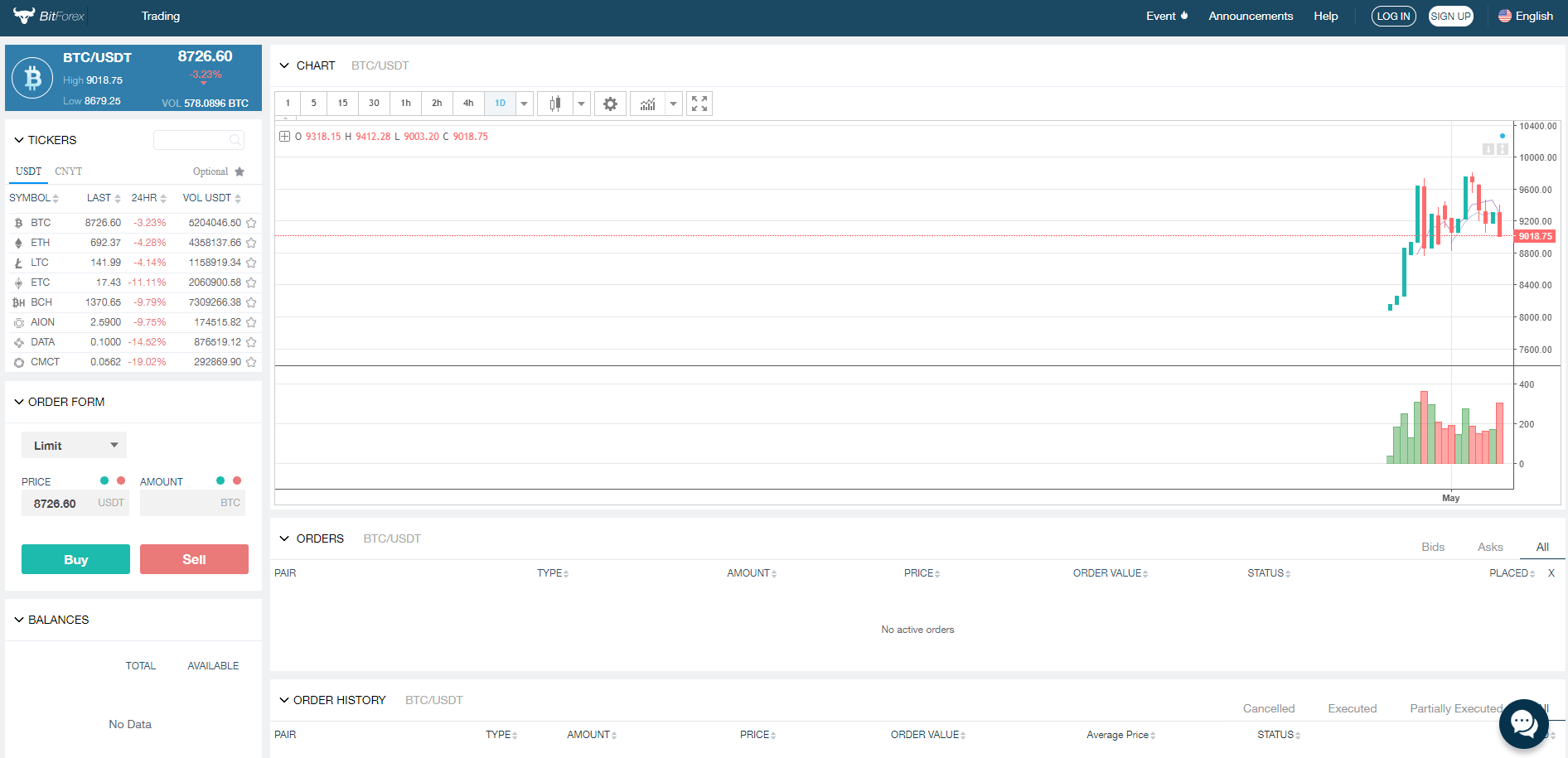The height and width of the screenshot is (758, 1568).
Task: Click the ETH coin icon in the ticker list
Action: pyautogui.click(x=18, y=243)
